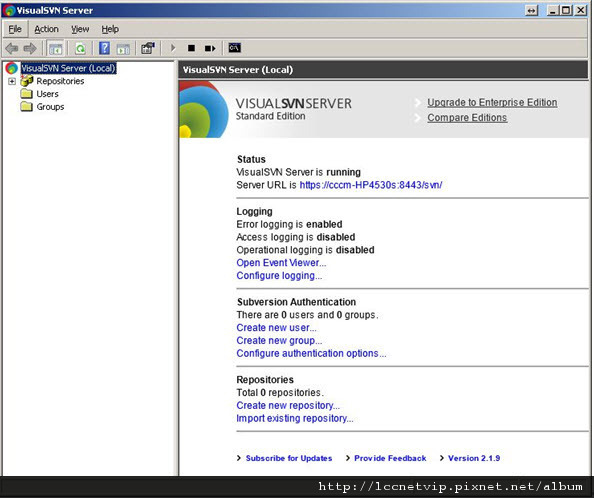Click the Refresh toolbar icon
The height and width of the screenshot is (498, 594).
click(x=80, y=48)
